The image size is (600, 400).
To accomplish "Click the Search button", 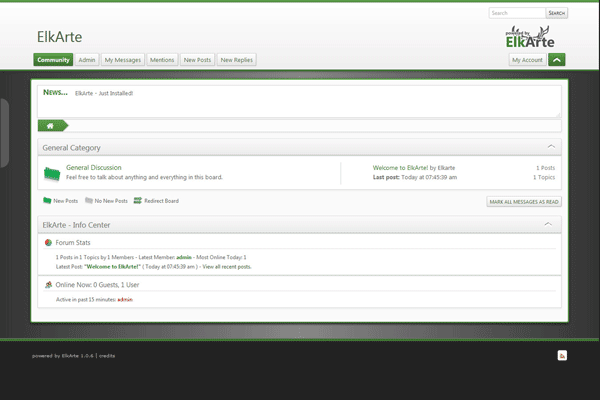I will coord(557,13).
